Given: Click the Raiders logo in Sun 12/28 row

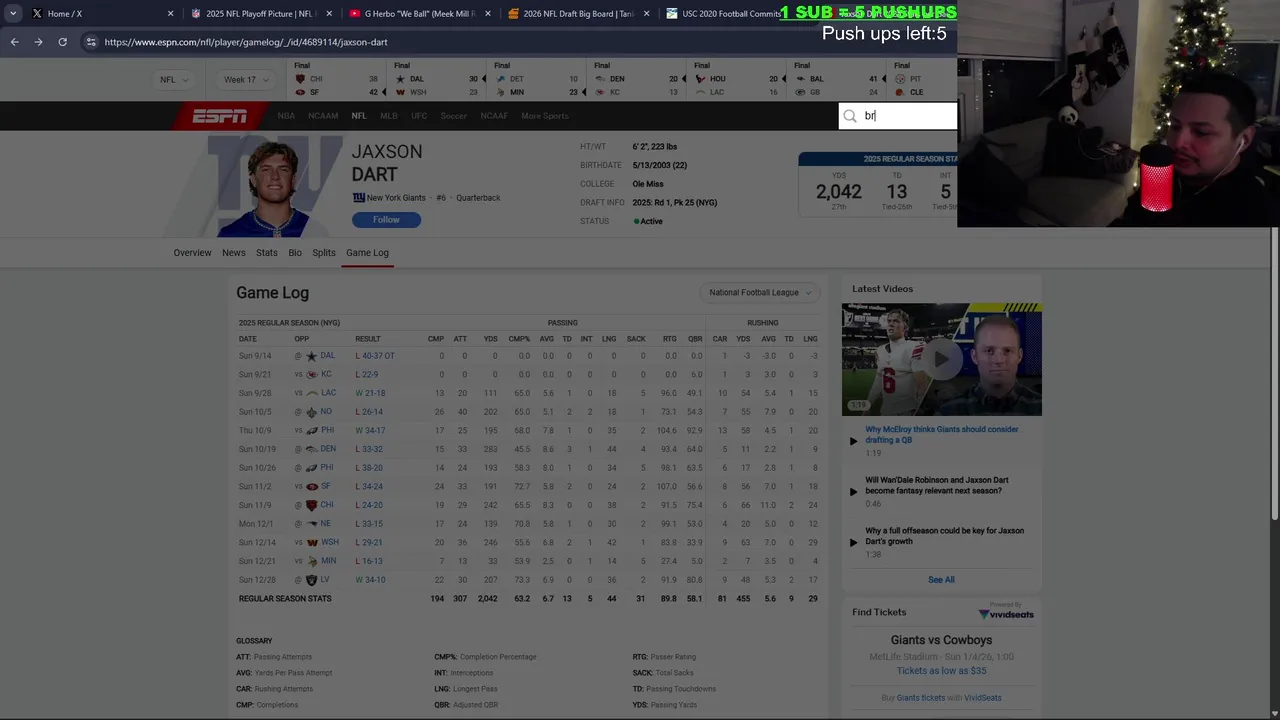Looking at the screenshot, I should point(311,580).
